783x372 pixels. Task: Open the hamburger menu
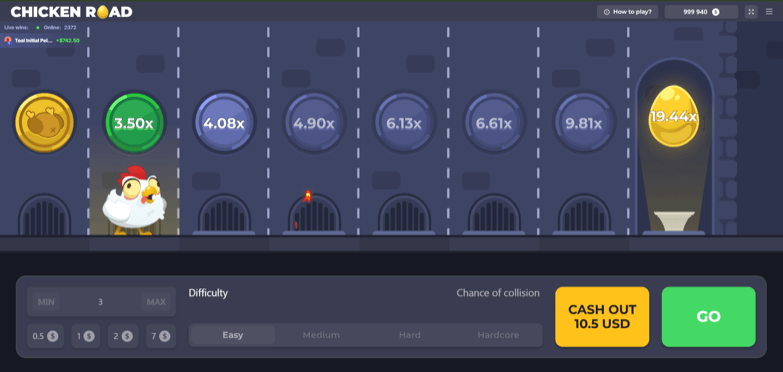point(769,12)
